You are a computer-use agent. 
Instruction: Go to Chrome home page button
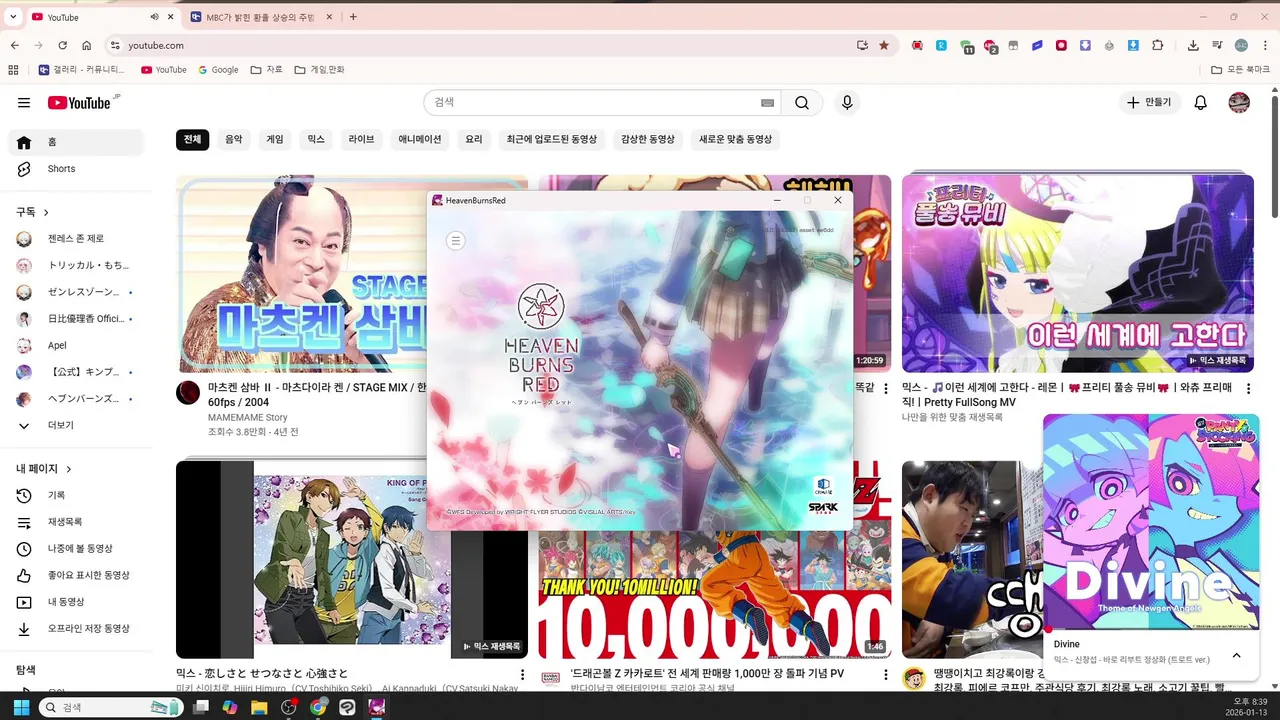(x=87, y=45)
